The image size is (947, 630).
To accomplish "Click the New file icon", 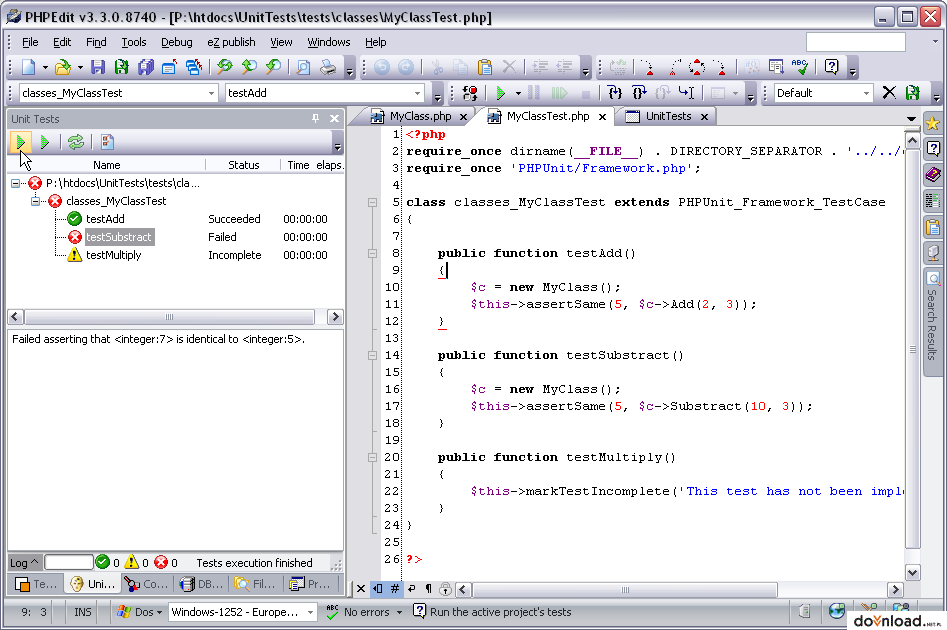I will coord(28,67).
